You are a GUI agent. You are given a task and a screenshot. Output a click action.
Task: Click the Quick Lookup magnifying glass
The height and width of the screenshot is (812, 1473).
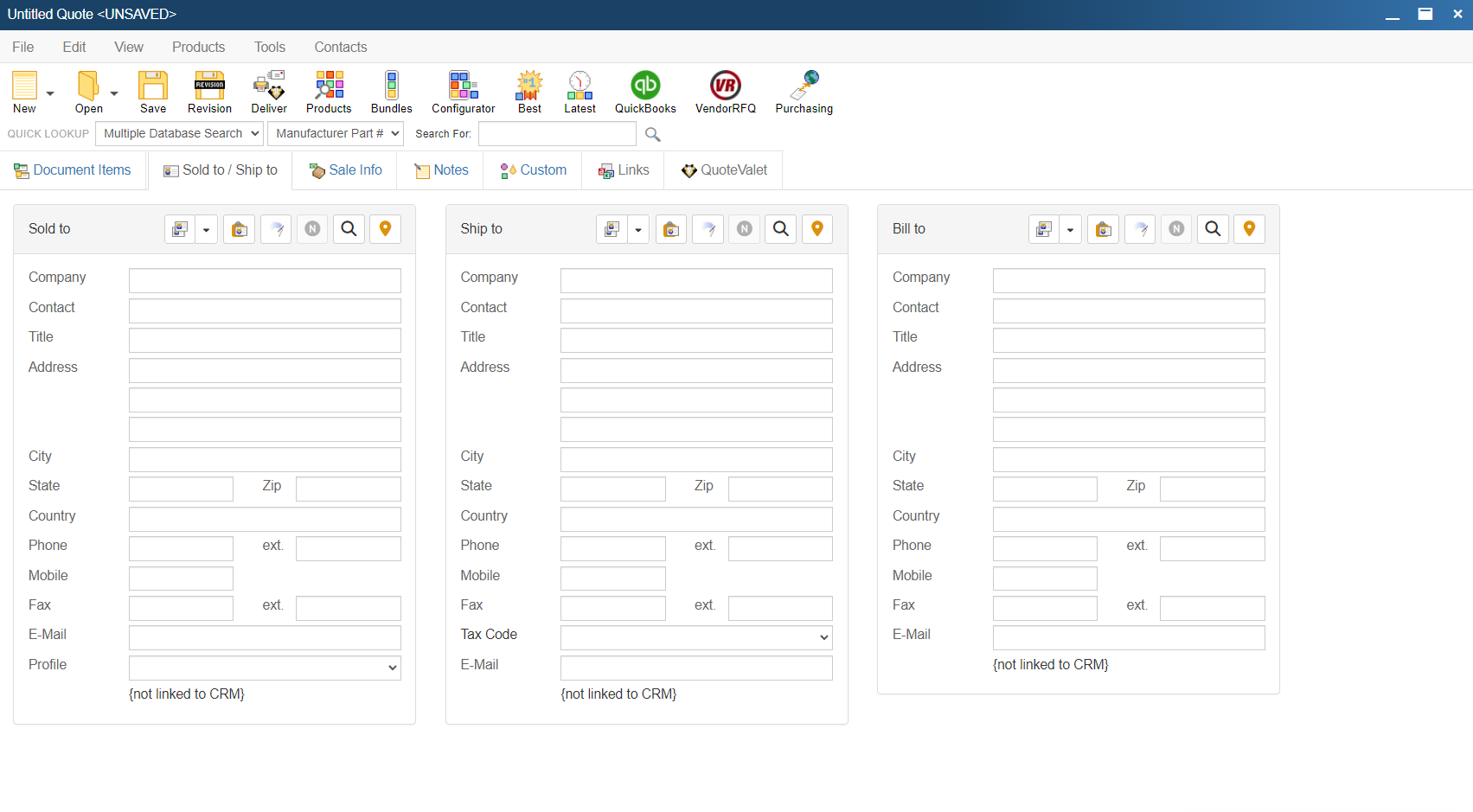coord(653,134)
